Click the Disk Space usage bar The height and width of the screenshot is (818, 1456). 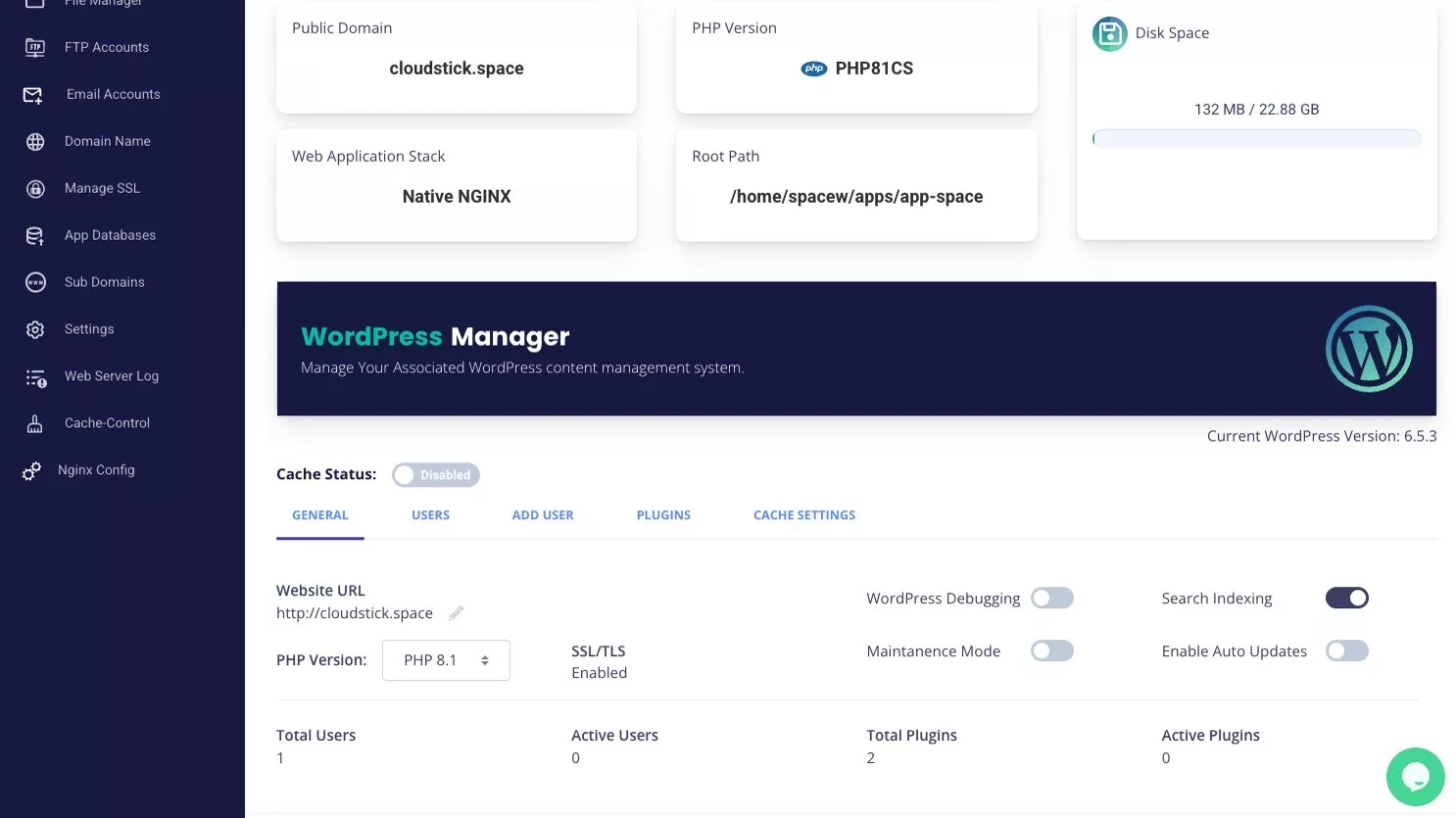click(1256, 139)
